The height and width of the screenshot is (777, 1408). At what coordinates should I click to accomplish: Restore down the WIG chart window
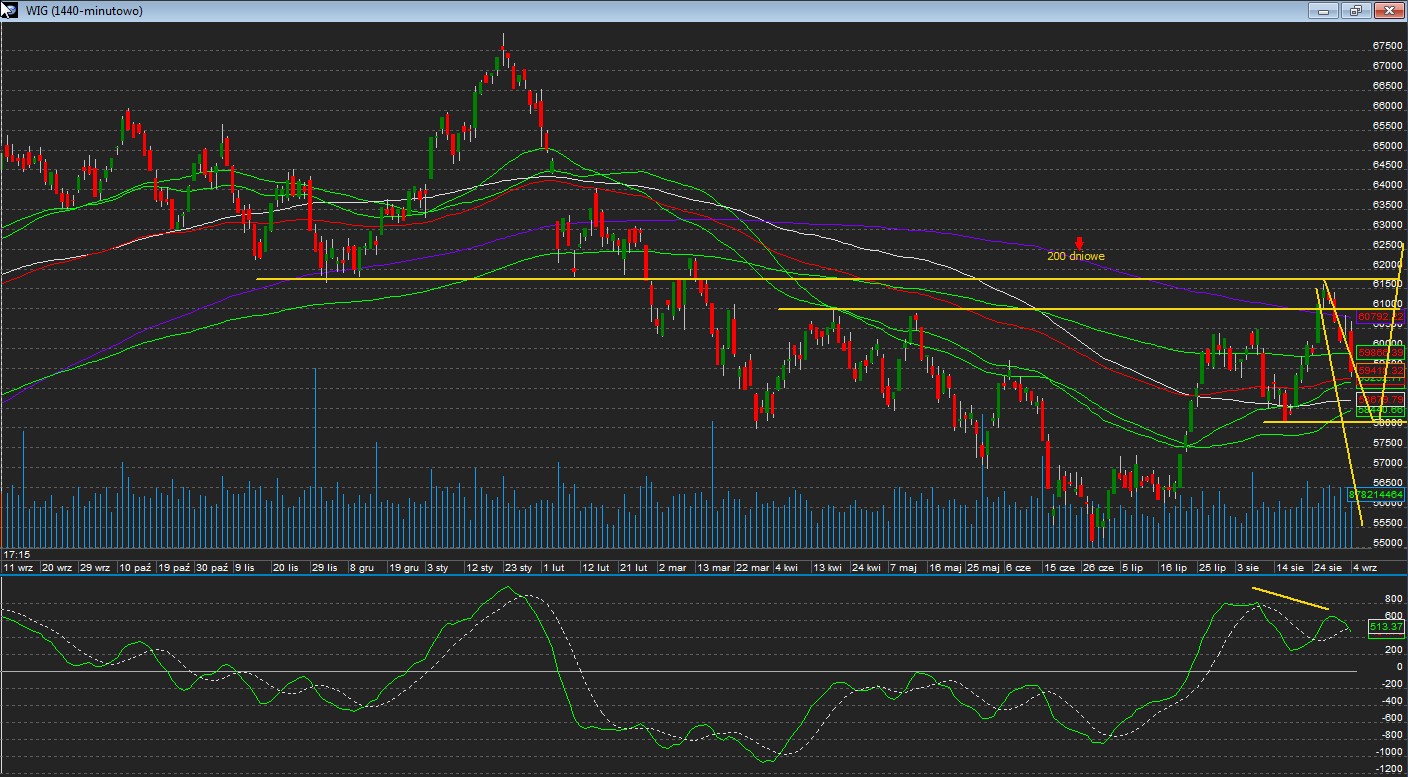coord(1356,10)
